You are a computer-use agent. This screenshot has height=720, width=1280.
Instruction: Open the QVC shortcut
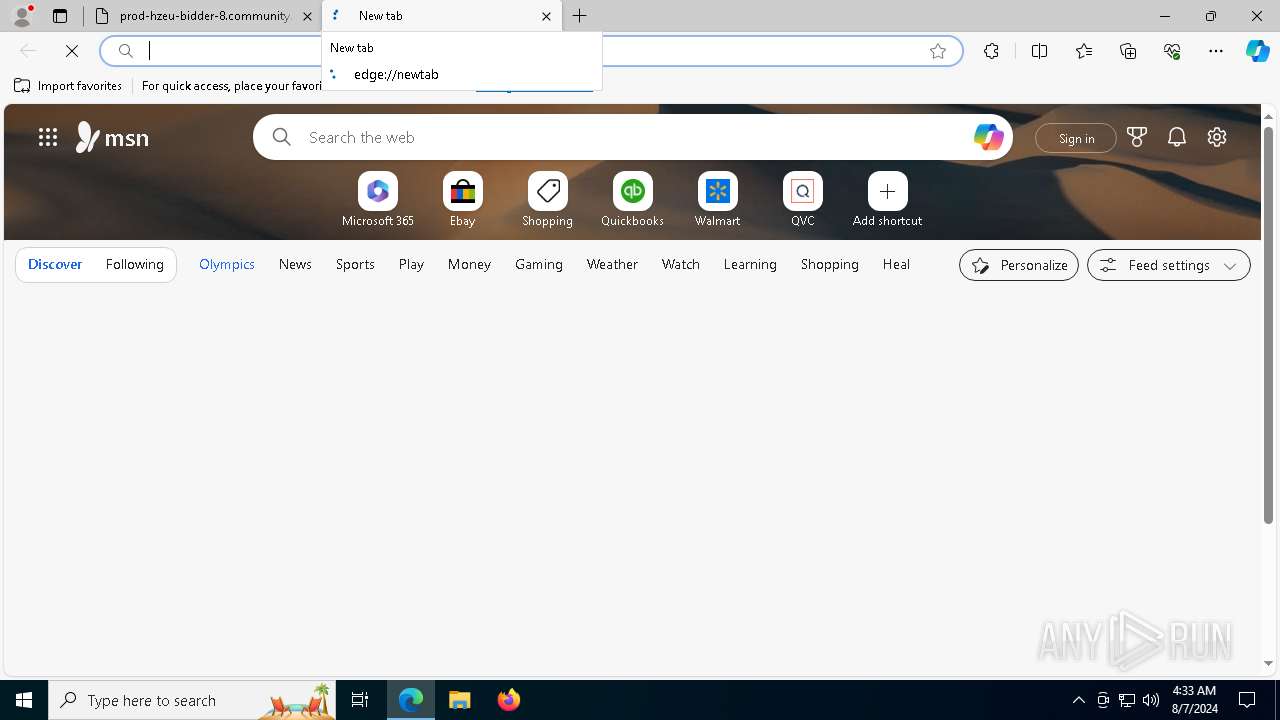(802, 200)
